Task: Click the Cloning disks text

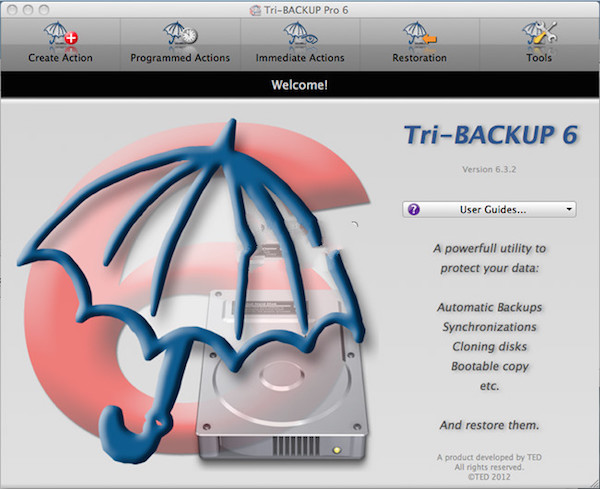Action: pos(489,346)
